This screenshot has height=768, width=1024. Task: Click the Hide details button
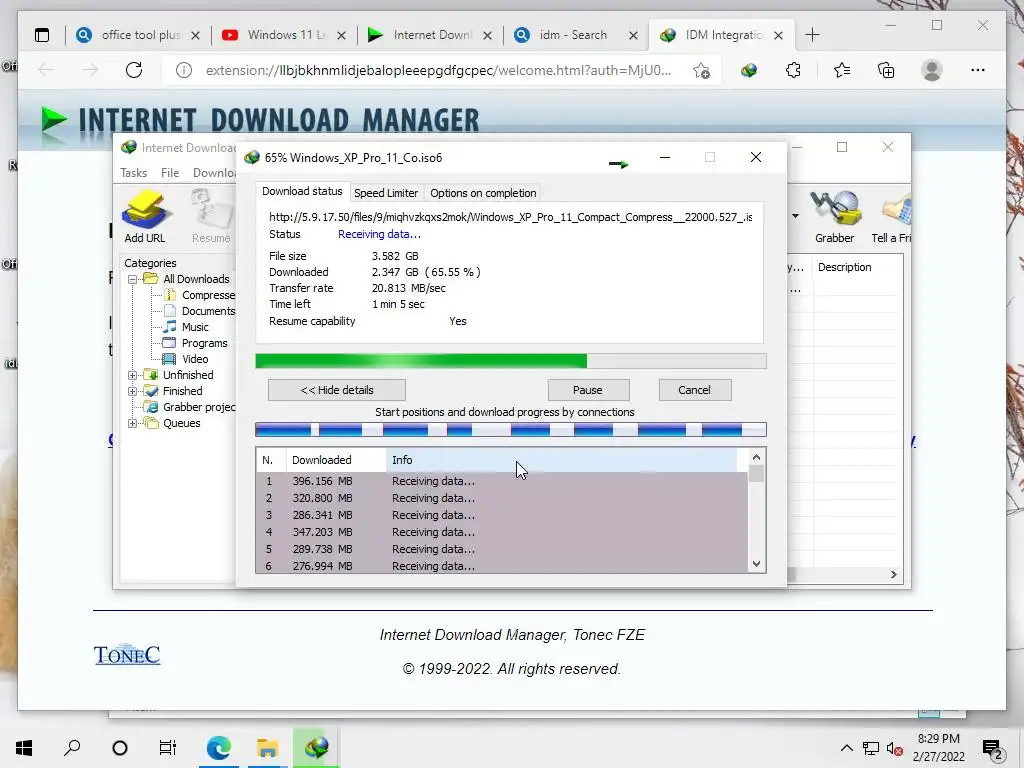point(337,391)
